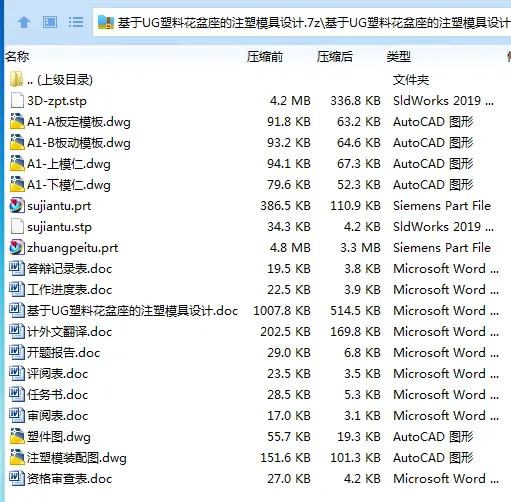This screenshot has height=502, width=511.
Task: Click the file icon of 3D-zpt.stp
Action: tap(17, 101)
